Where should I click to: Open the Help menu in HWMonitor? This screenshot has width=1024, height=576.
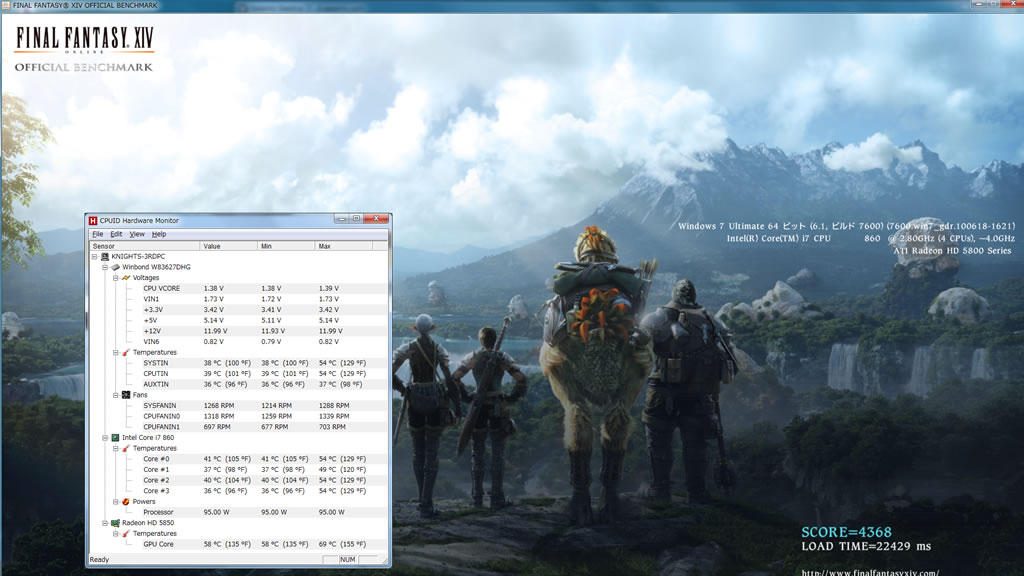159,234
